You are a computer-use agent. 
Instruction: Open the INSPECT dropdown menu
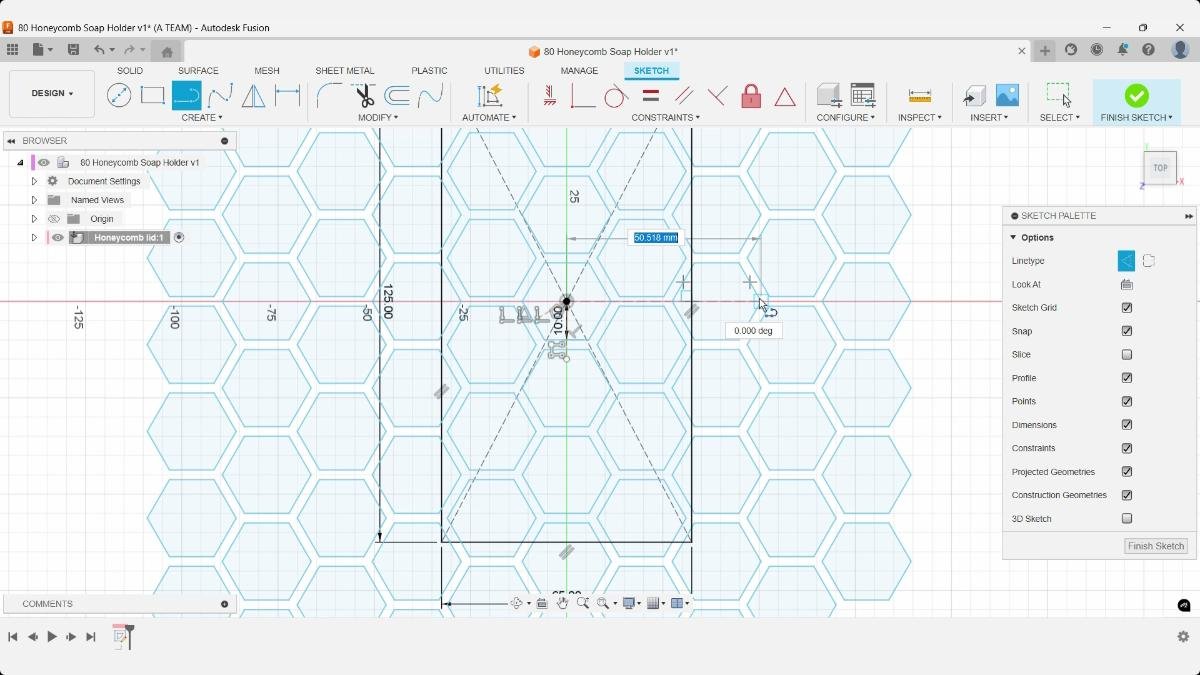pos(920,118)
